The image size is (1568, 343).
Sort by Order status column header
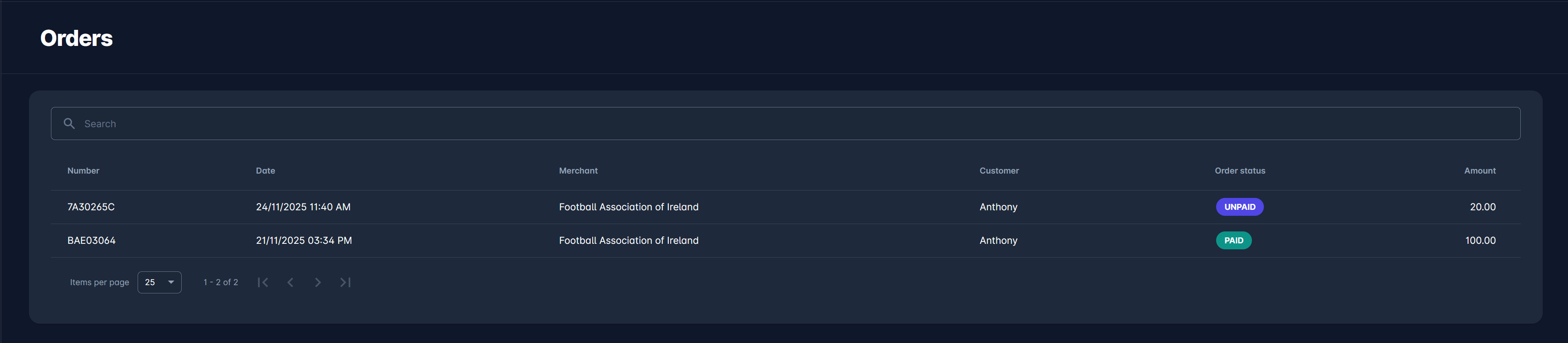pos(1240,171)
